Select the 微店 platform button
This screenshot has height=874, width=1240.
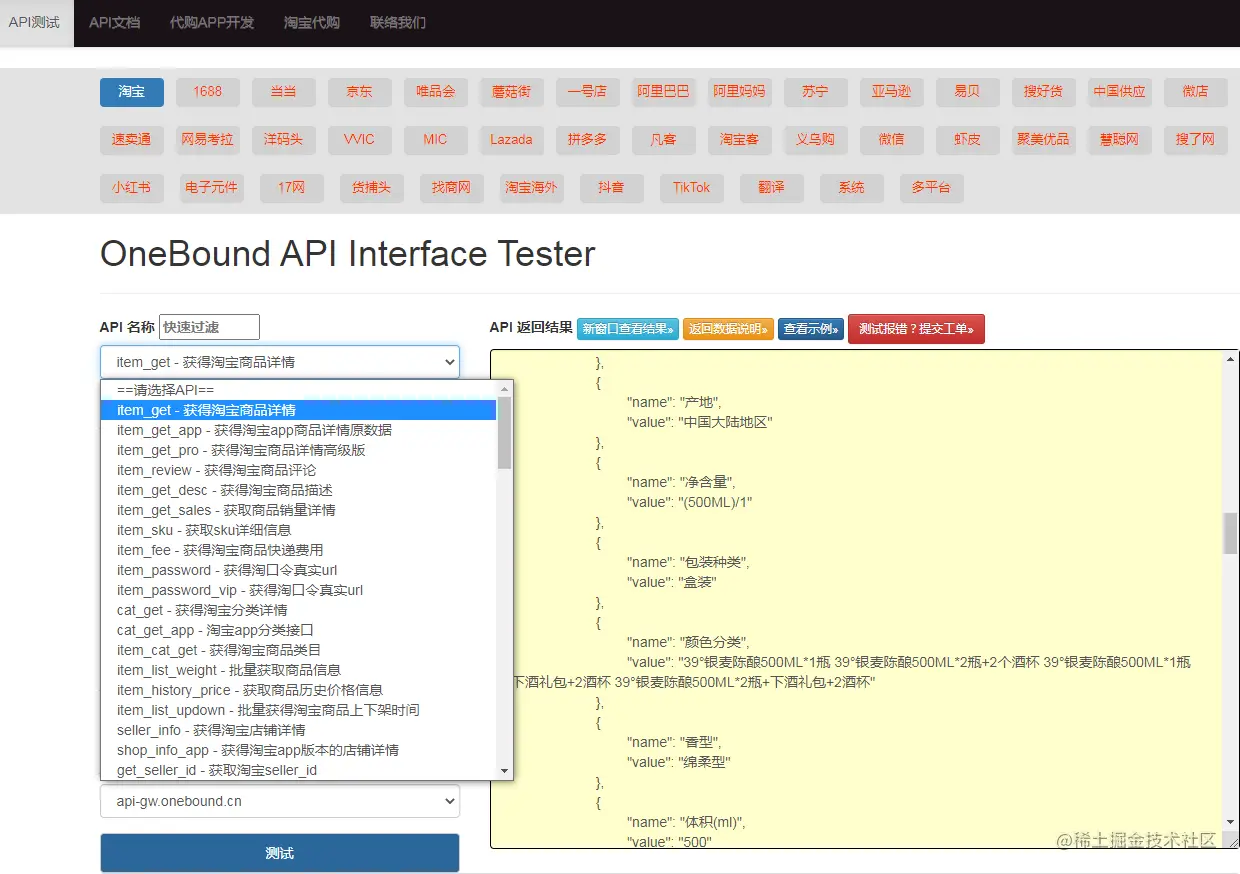pos(1196,92)
